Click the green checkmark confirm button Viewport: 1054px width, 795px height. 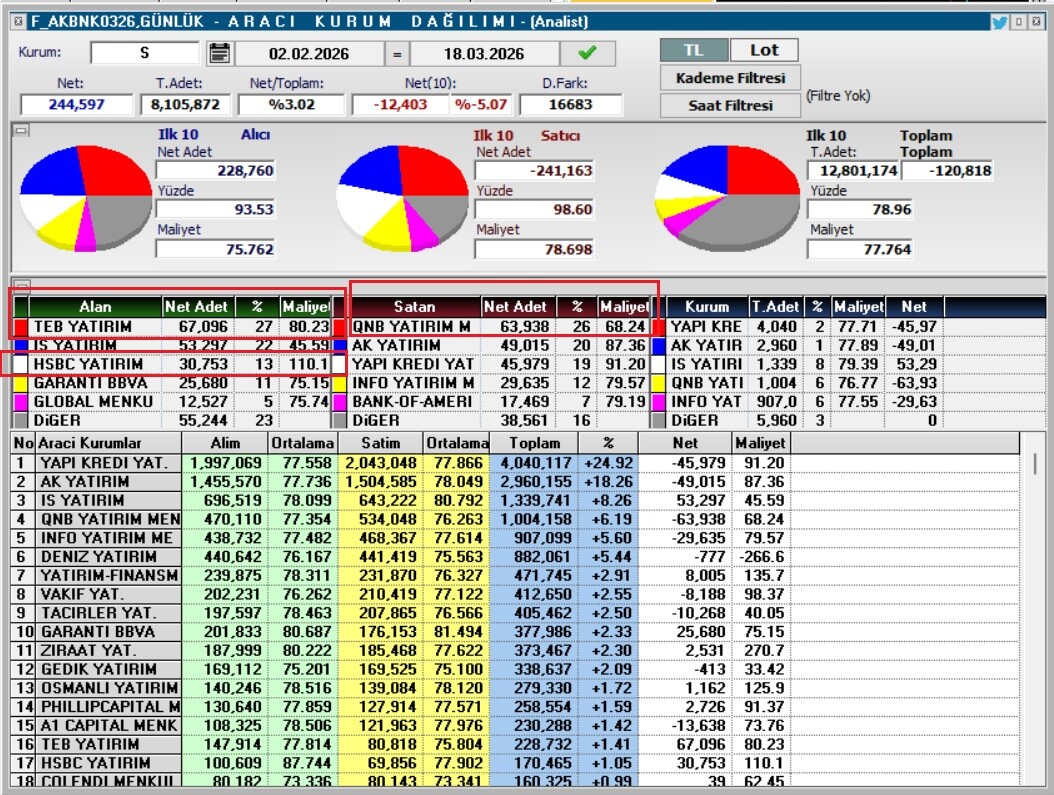click(x=587, y=53)
